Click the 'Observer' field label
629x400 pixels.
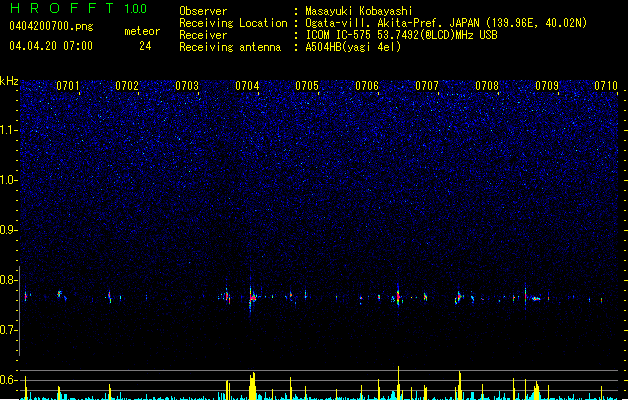point(203,11)
